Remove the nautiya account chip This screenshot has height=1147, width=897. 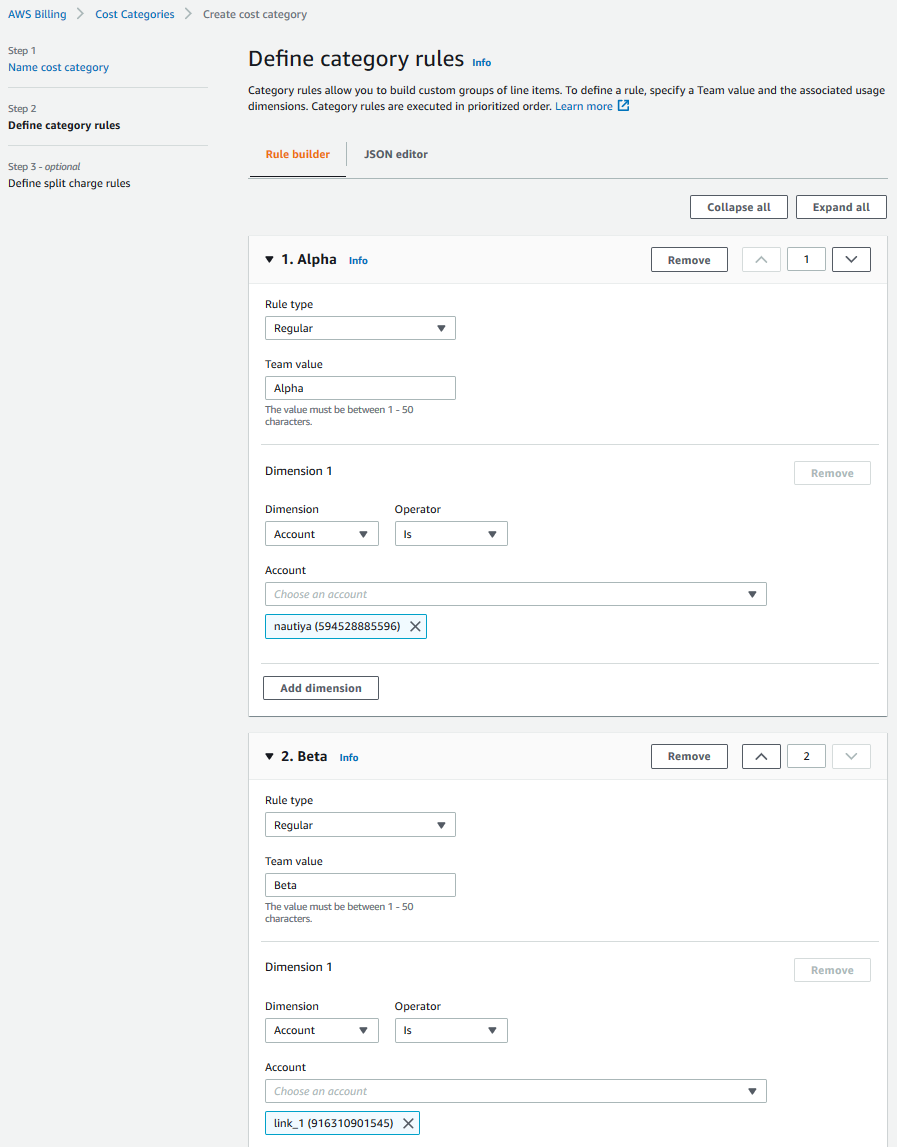pyautogui.click(x=415, y=627)
